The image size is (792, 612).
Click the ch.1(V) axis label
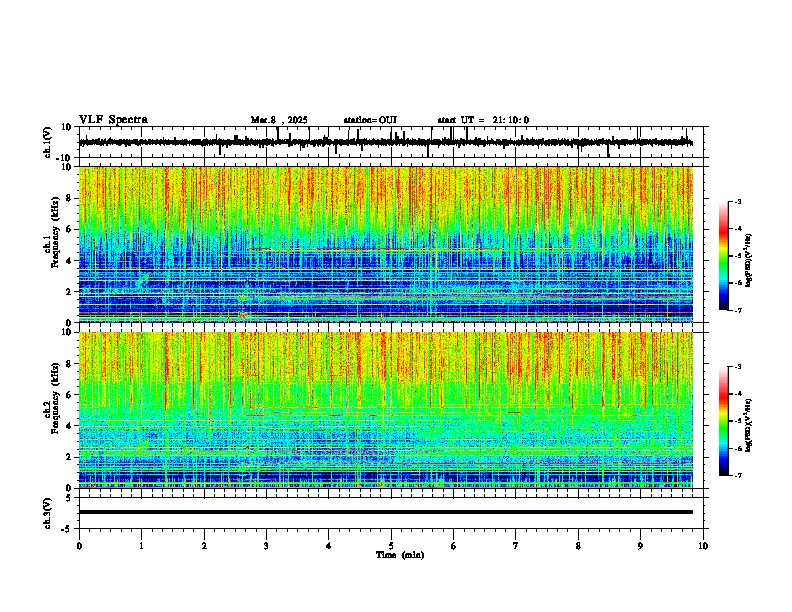click(x=48, y=142)
